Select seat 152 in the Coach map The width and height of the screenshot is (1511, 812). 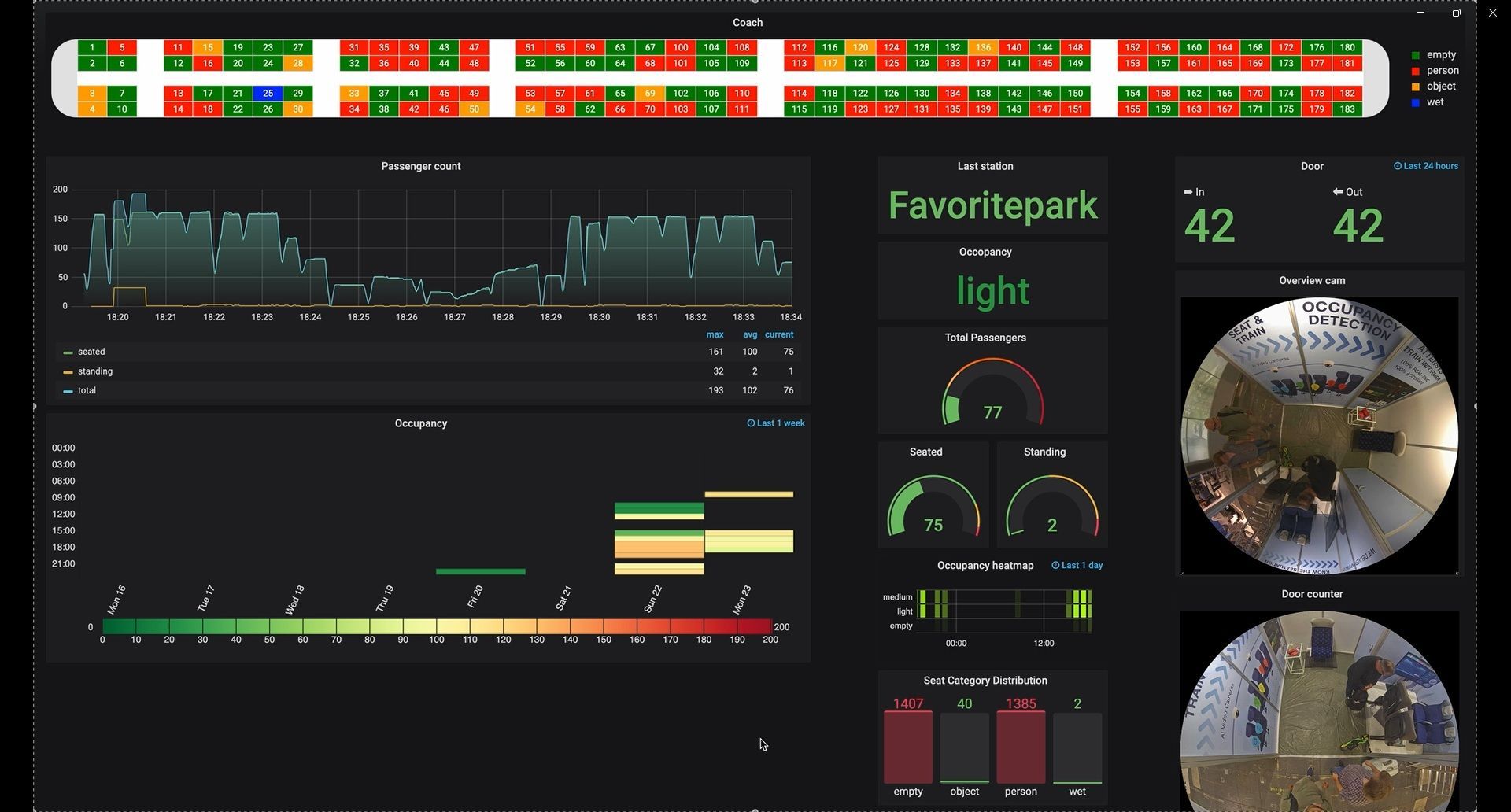click(x=1132, y=47)
